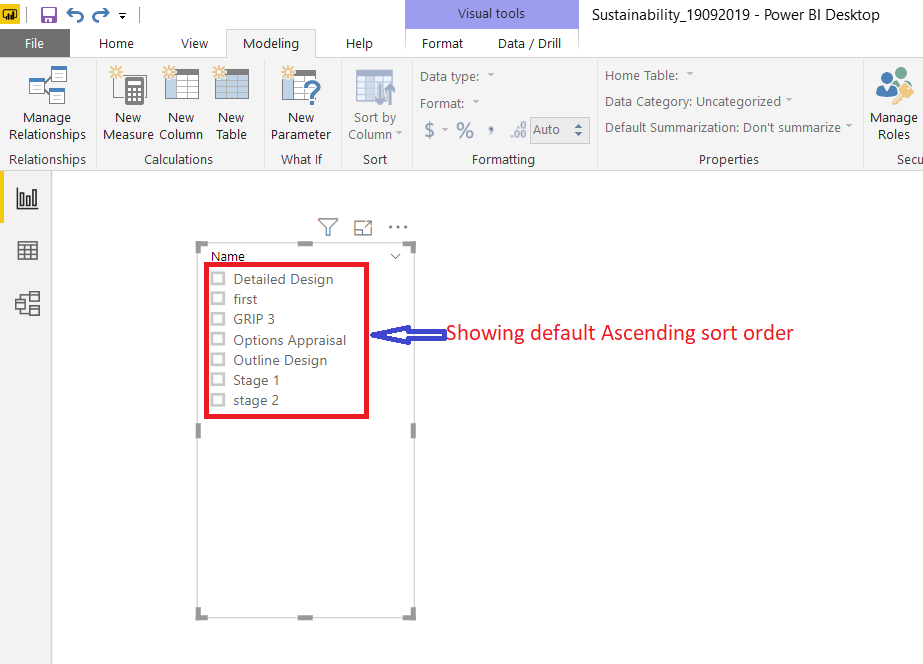This screenshot has width=923, height=664.
Task: Click the Name slicer header text
Action: pyautogui.click(x=228, y=256)
